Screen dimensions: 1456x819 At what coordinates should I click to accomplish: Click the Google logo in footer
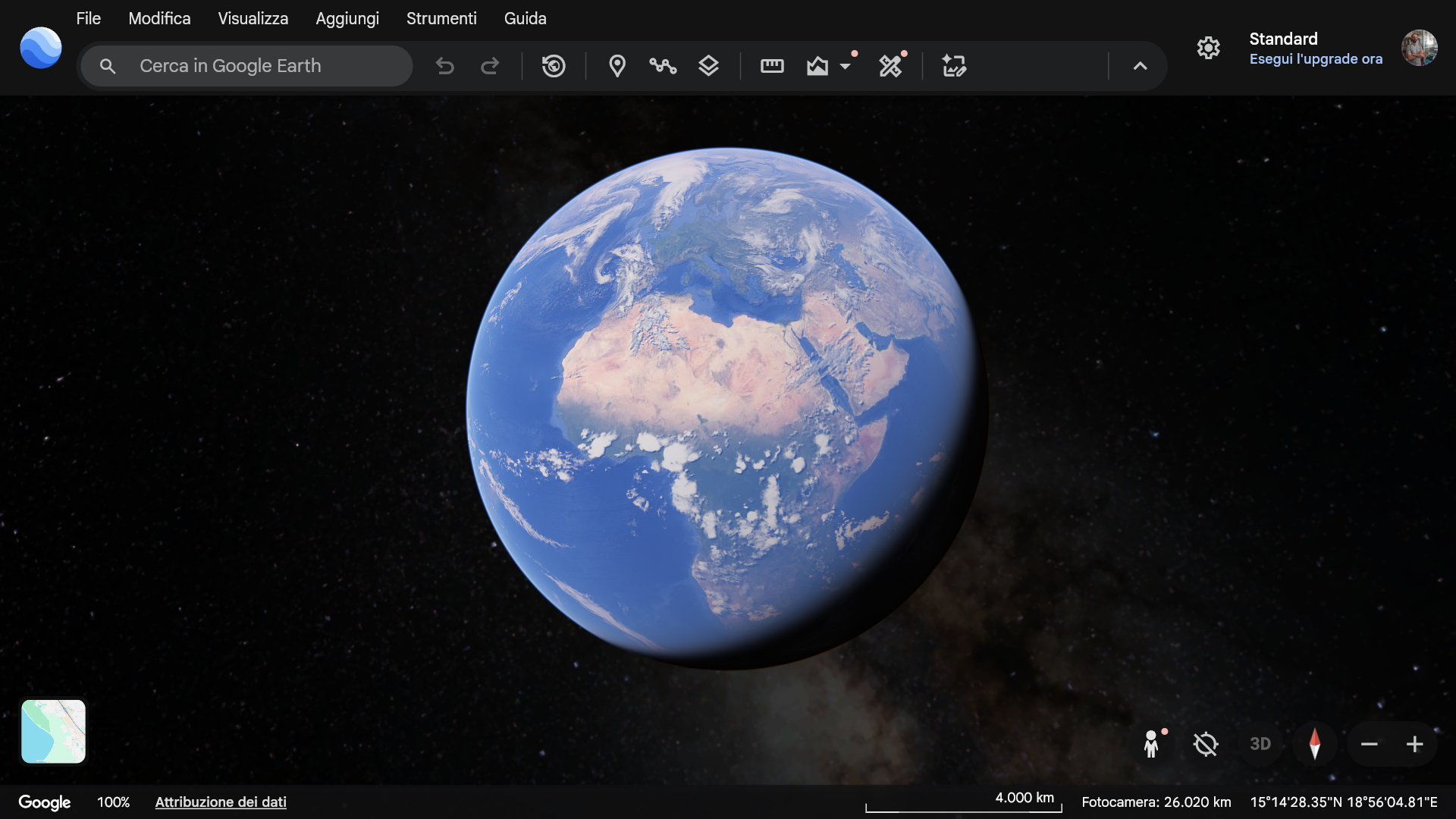tap(45, 802)
